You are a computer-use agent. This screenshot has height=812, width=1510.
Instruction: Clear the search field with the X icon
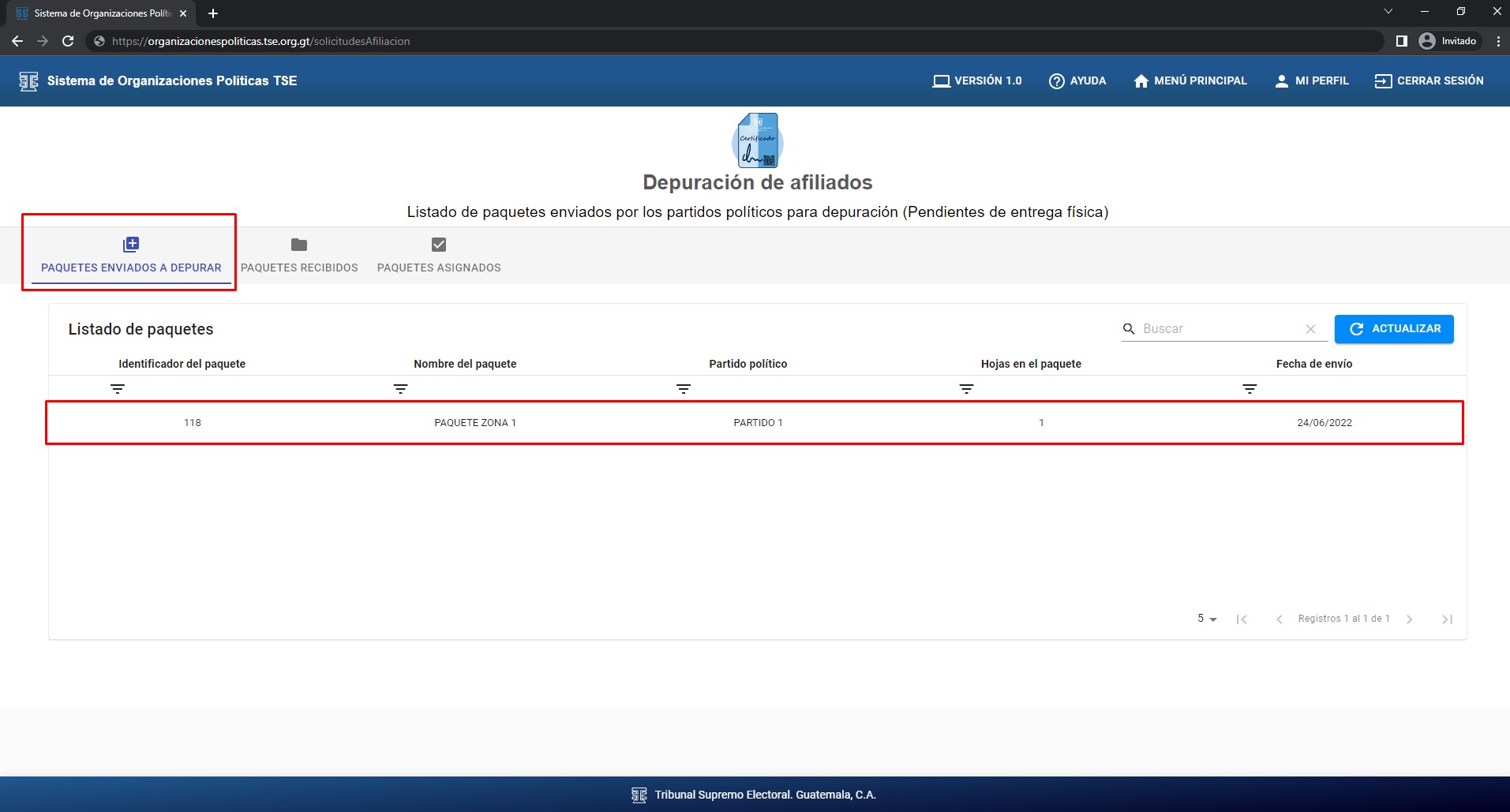tap(1310, 329)
